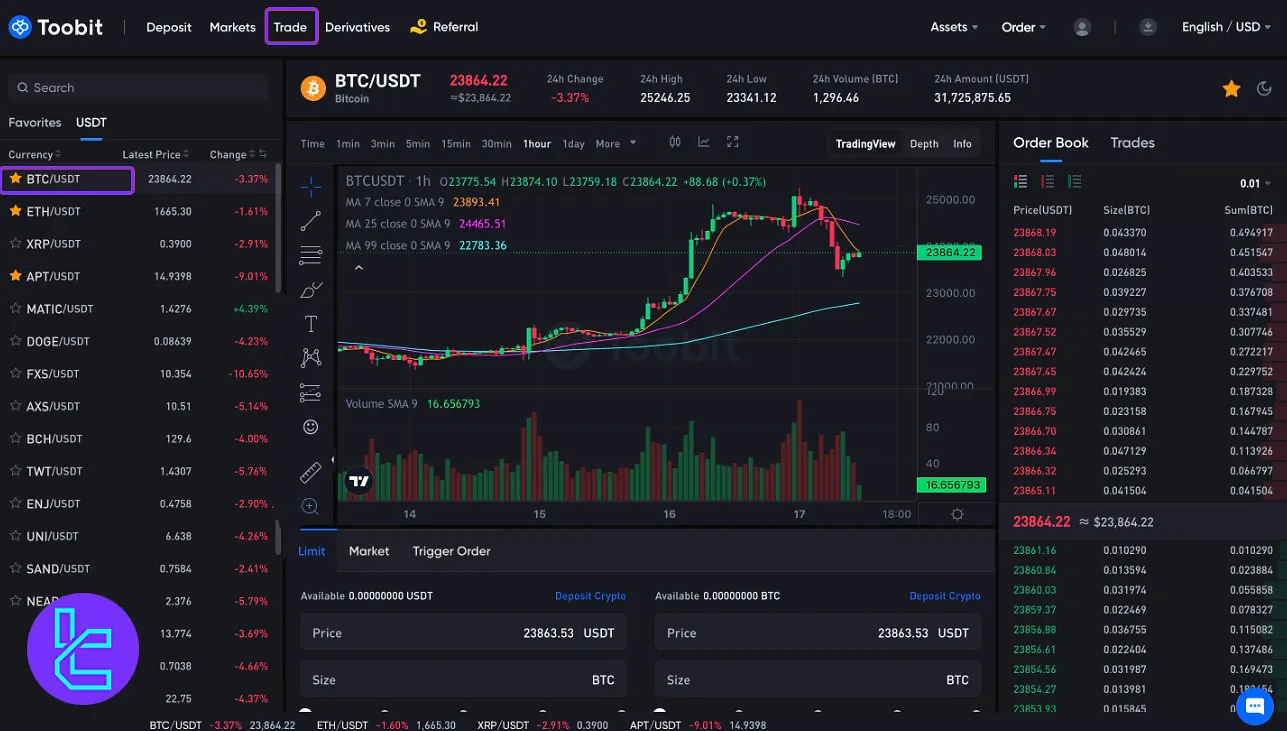
Task: Show only sell orders in order book
Action: 1048,182
